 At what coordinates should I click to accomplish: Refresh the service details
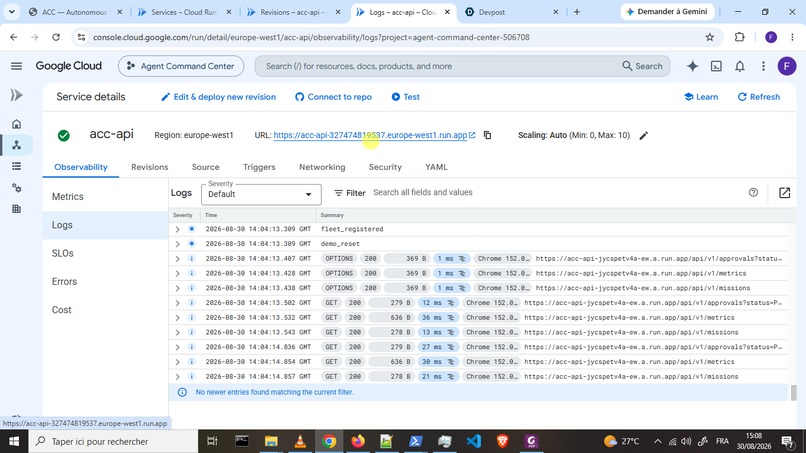tap(759, 97)
